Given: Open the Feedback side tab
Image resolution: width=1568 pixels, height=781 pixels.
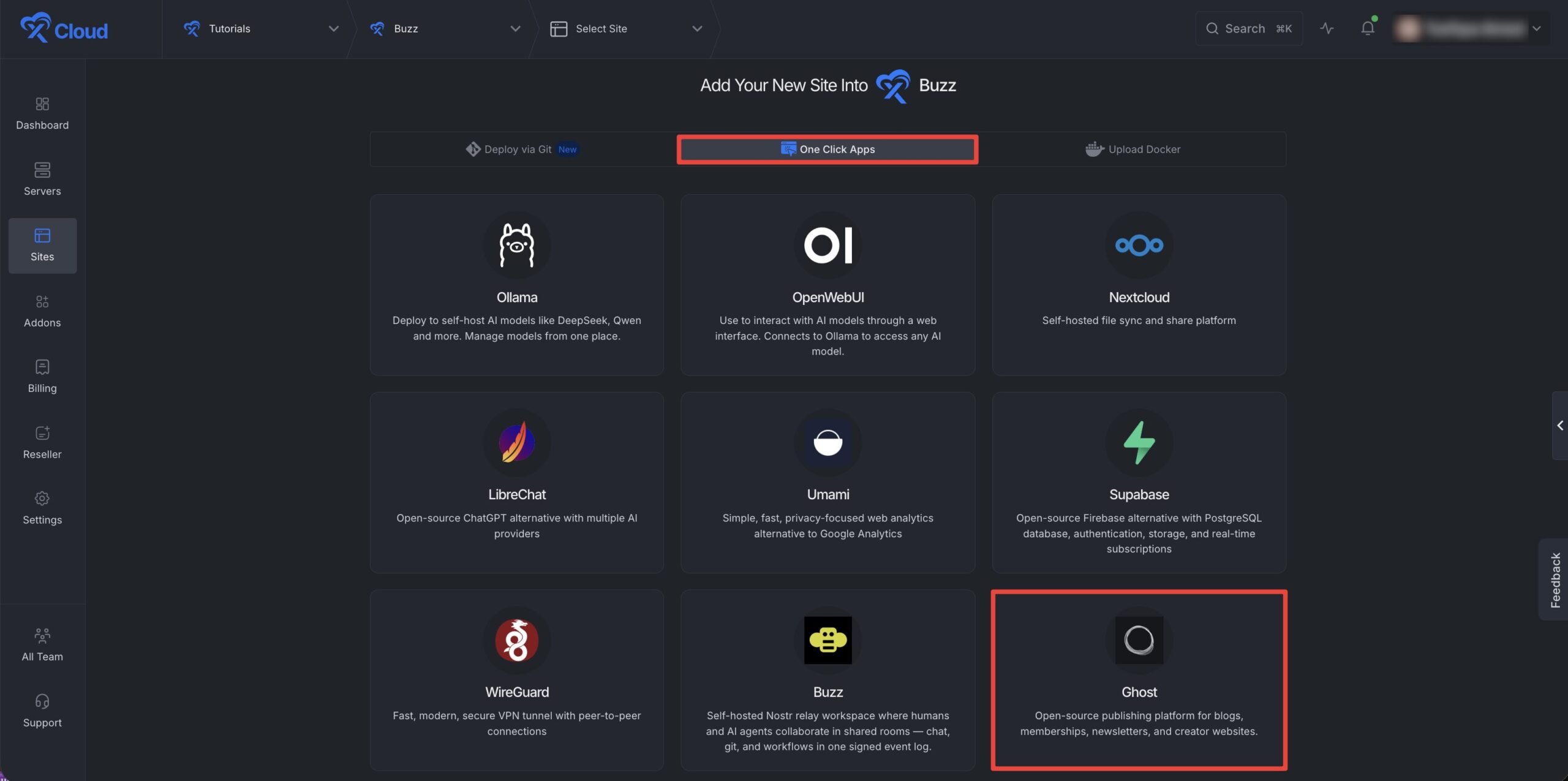Looking at the screenshot, I should click(1555, 580).
